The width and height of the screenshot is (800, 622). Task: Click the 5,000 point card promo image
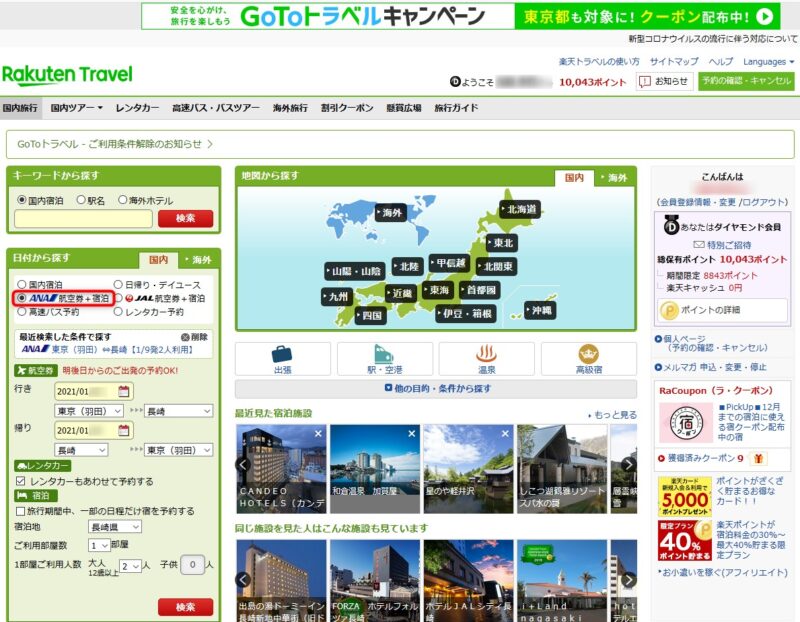tap(685, 496)
